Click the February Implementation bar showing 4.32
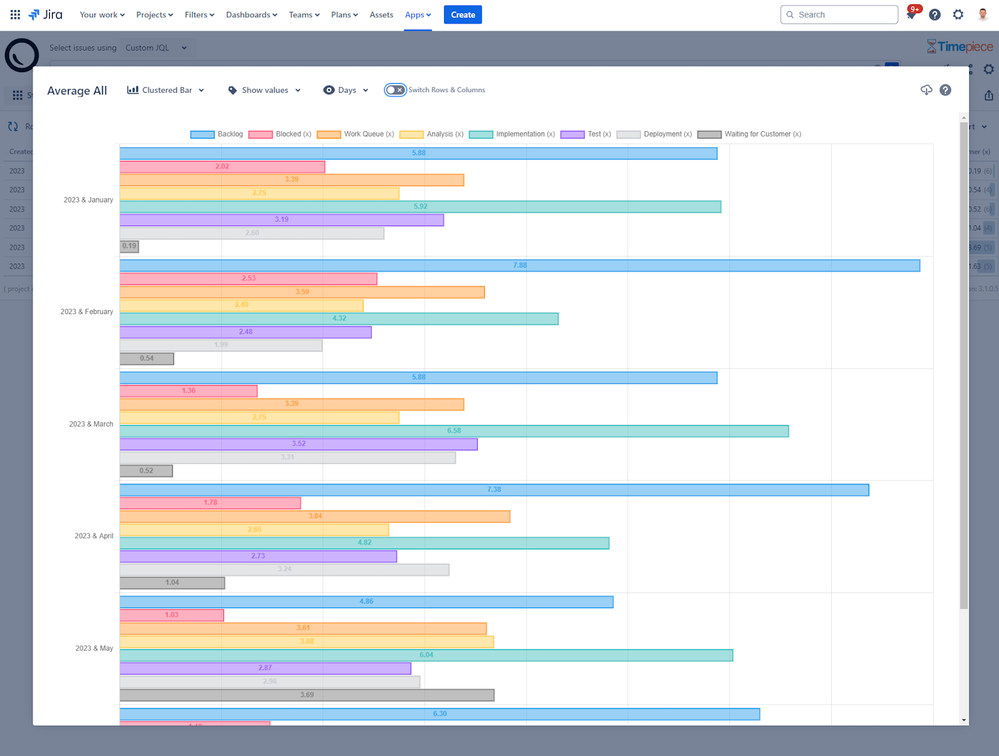Screen dimensions: 999x756 [339, 318]
